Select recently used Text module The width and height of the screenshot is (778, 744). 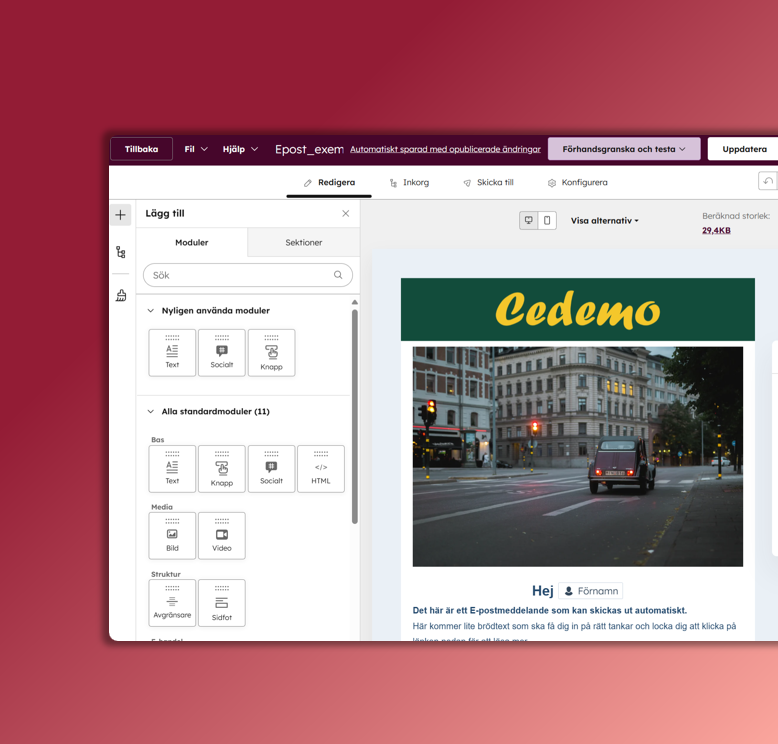pyautogui.click(x=172, y=353)
